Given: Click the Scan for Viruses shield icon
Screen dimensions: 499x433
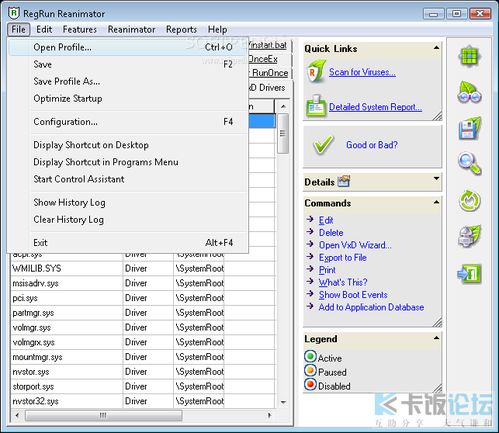Looking at the screenshot, I should pos(315,71).
